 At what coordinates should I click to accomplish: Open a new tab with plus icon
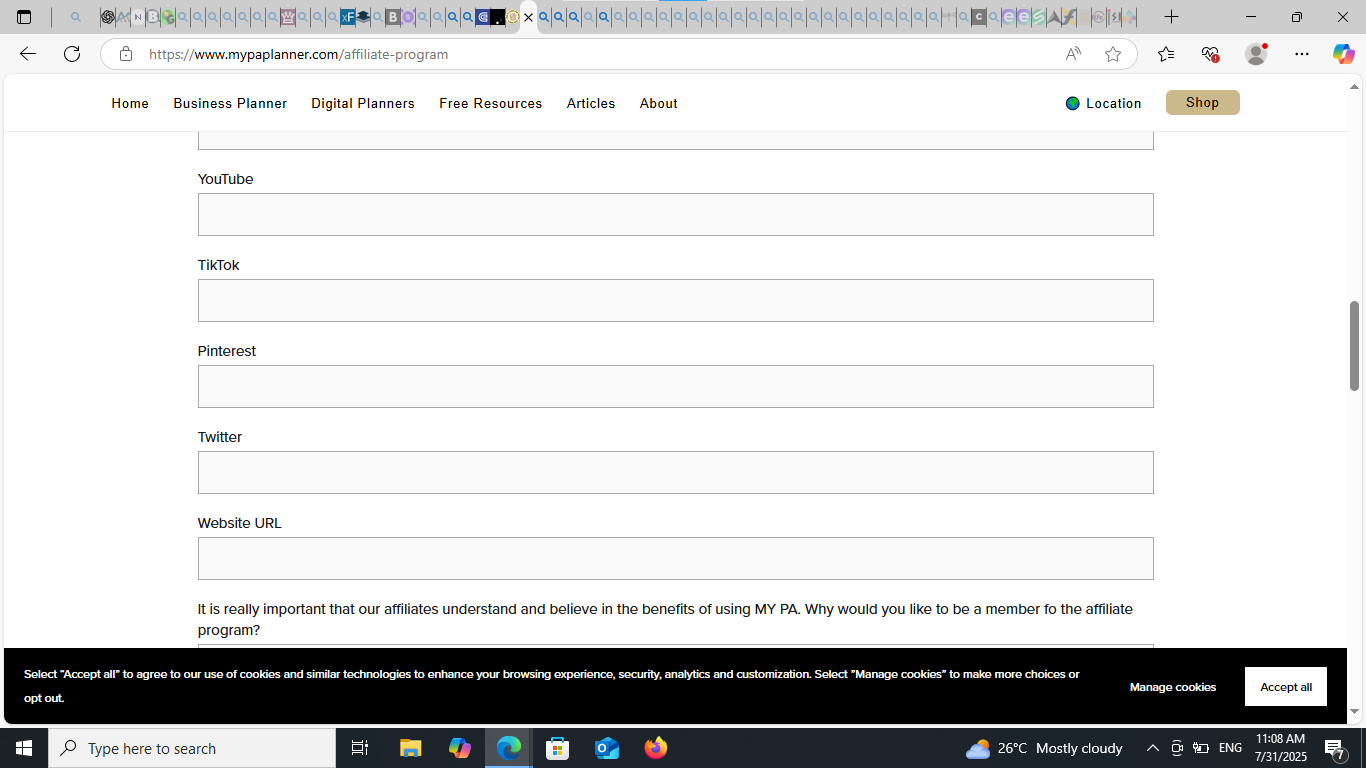point(1171,17)
